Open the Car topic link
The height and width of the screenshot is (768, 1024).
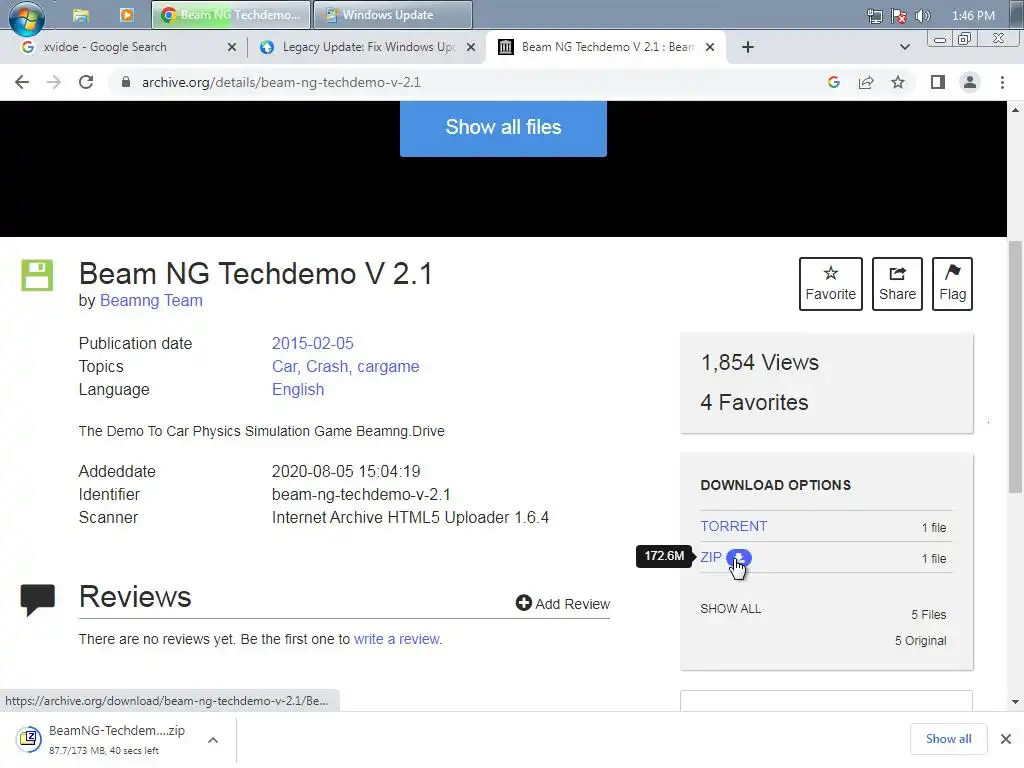click(x=285, y=366)
